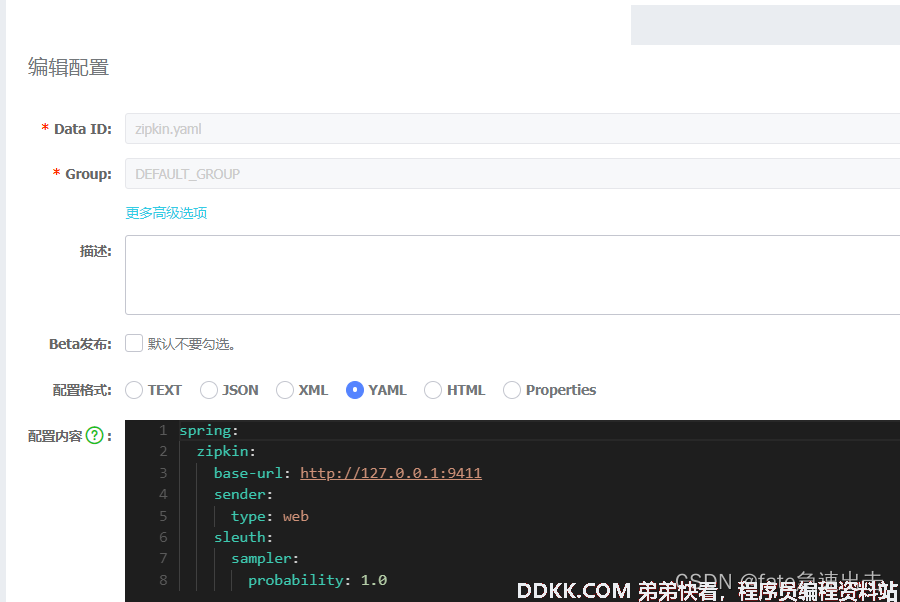Click the Data ID field zipkin.yaml
900x602 pixels.
click(x=512, y=129)
